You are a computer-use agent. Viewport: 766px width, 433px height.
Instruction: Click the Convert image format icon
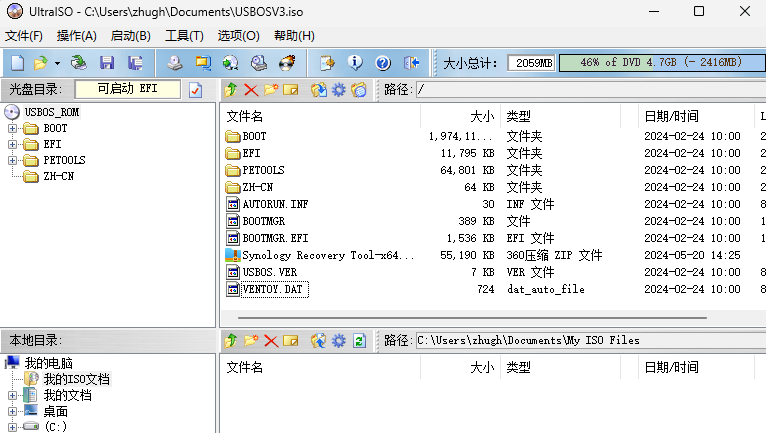[203, 63]
